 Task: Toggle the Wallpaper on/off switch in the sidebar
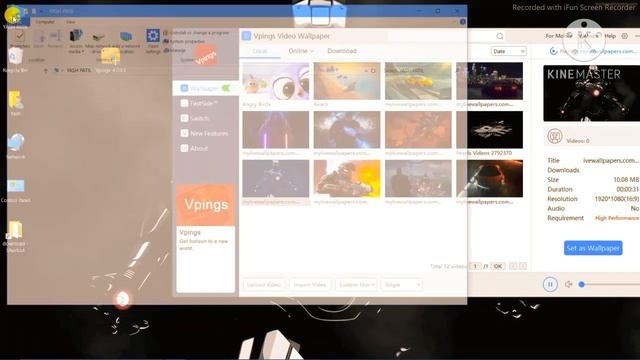click(226, 88)
